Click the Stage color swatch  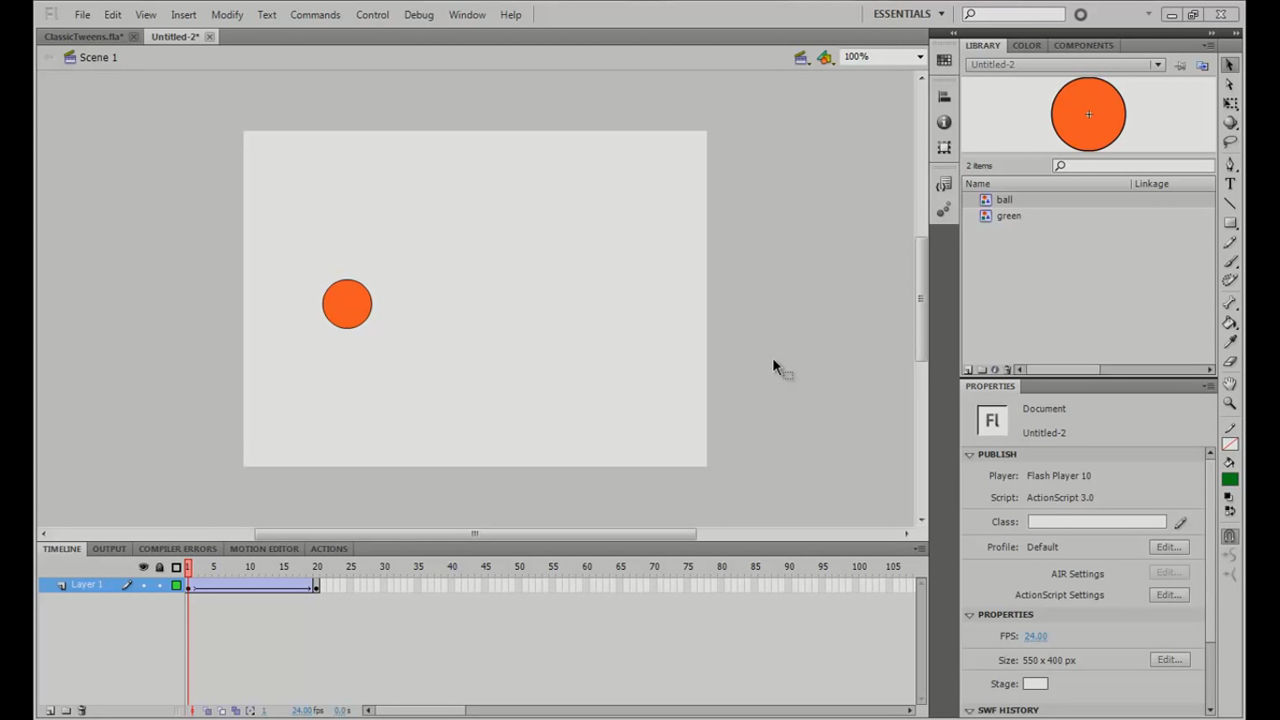1035,684
